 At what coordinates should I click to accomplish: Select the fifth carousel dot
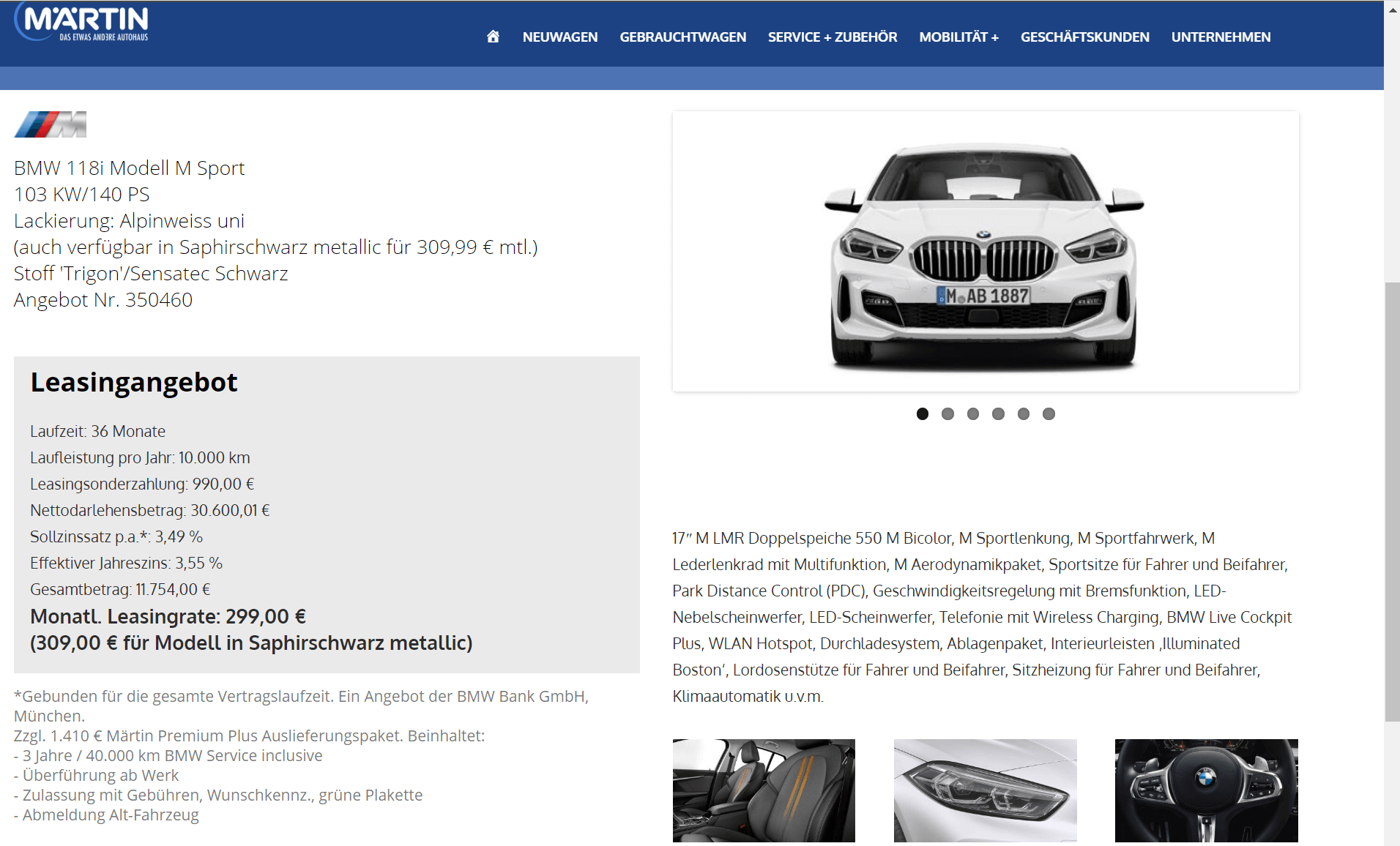(1024, 414)
